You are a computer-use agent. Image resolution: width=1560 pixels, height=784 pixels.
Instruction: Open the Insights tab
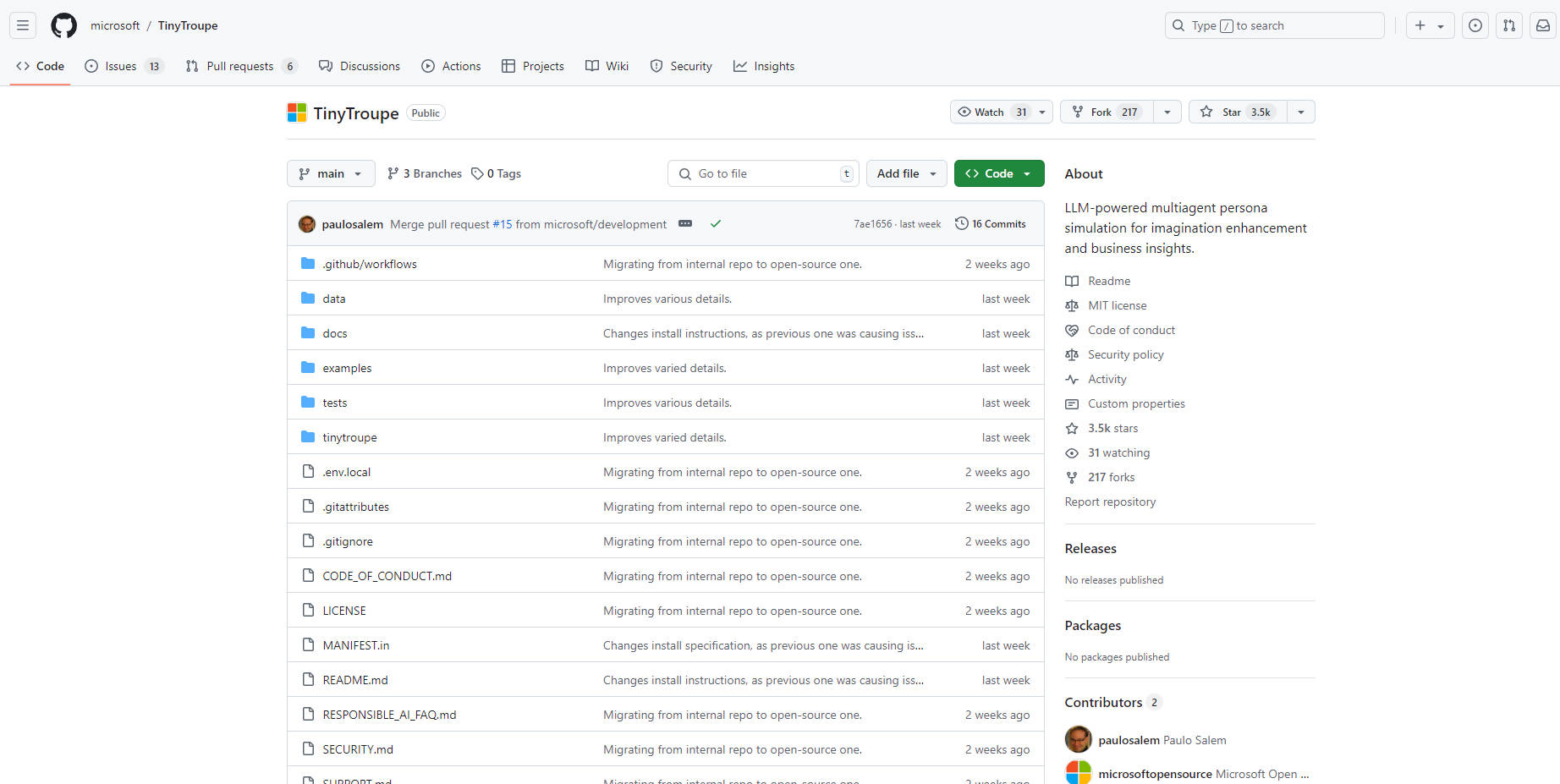click(764, 66)
